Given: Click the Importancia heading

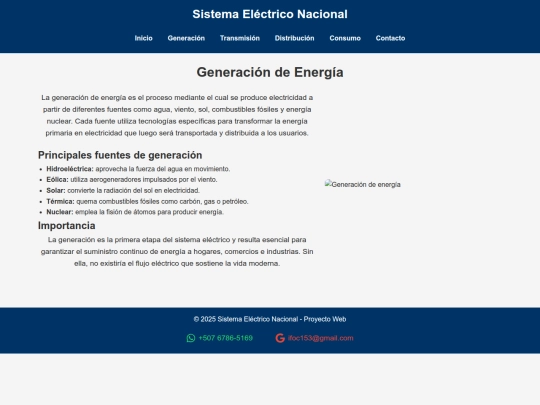Looking at the screenshot, I should 66,226.
